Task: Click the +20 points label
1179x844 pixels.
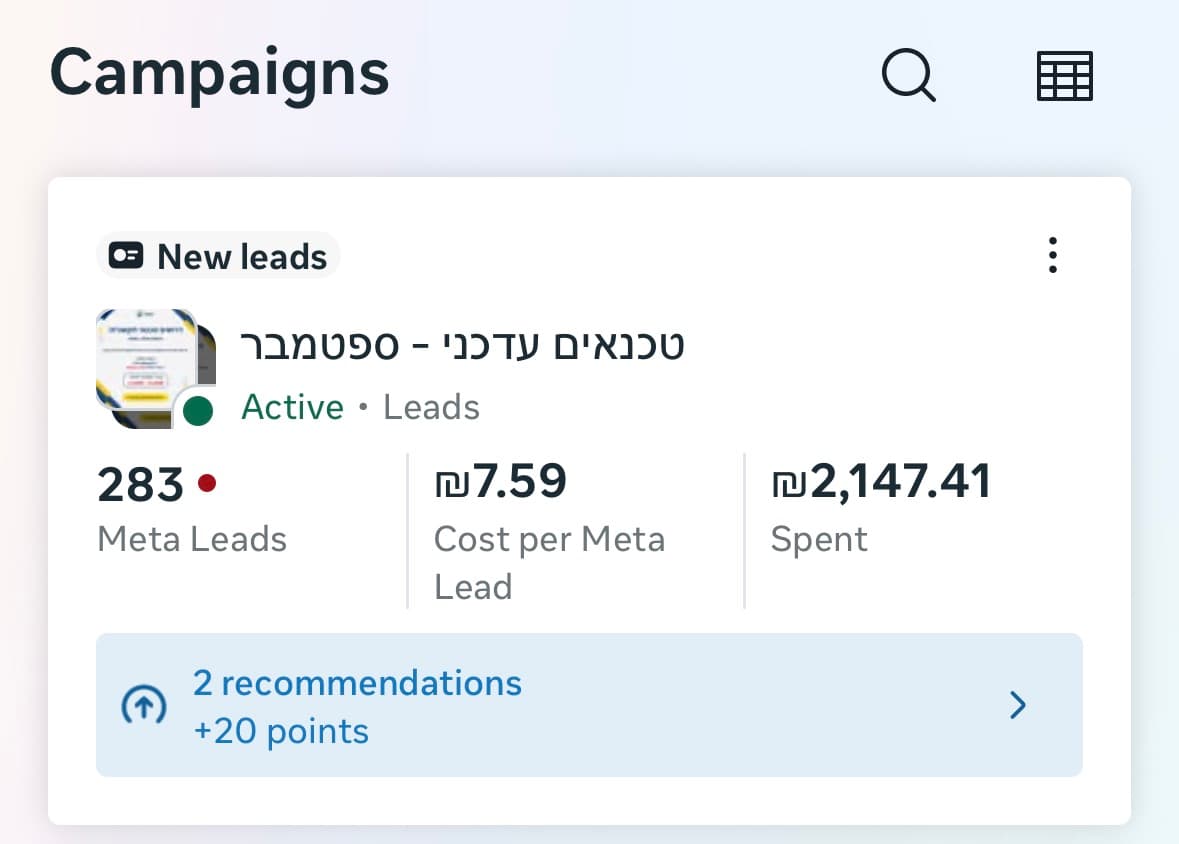Action: [x=280, y=731]
